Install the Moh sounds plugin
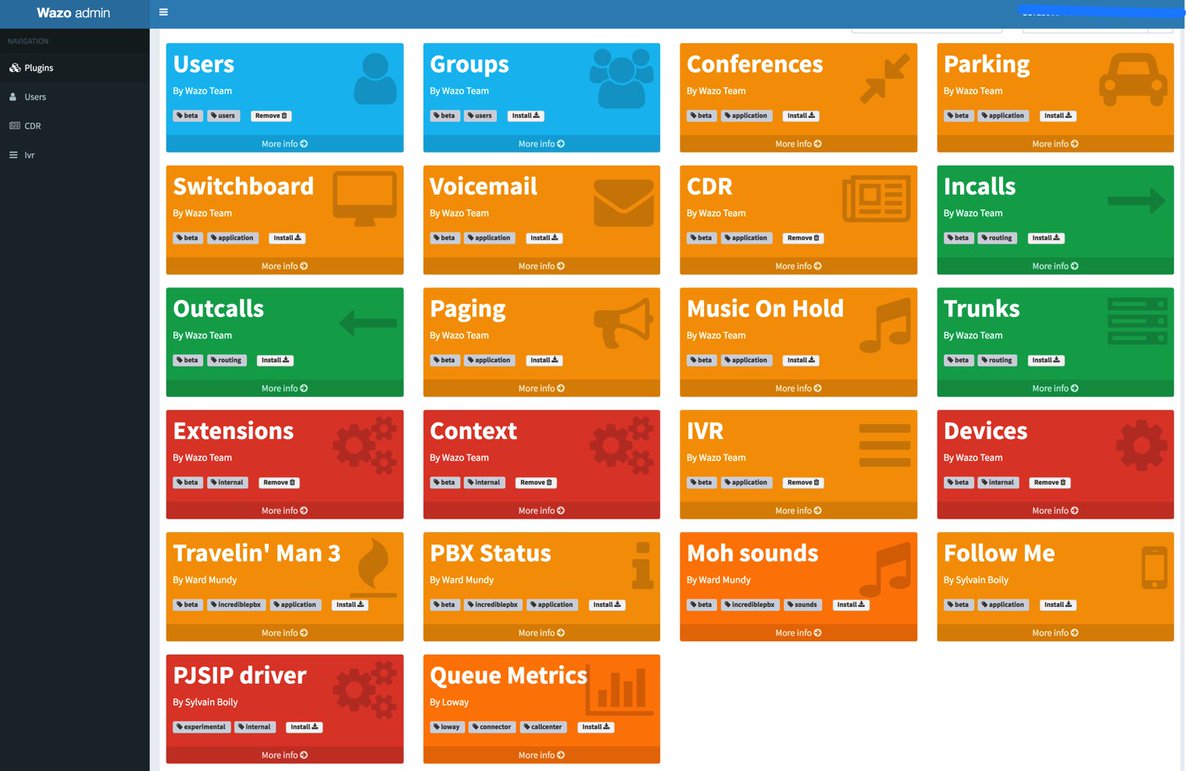The image size is (1200, 771). (850, 605)
